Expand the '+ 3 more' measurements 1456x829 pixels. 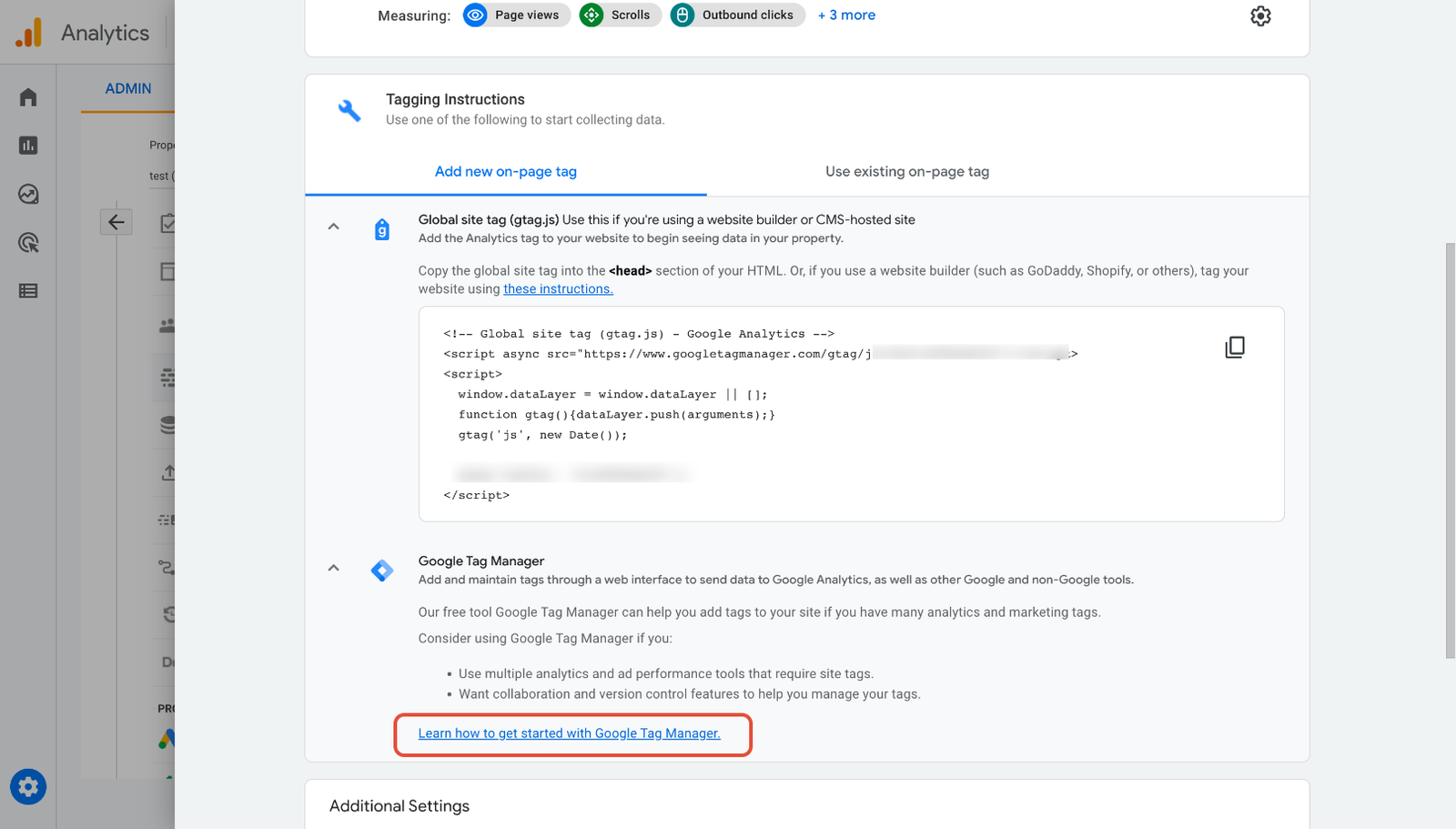click(x=846, y=15)
